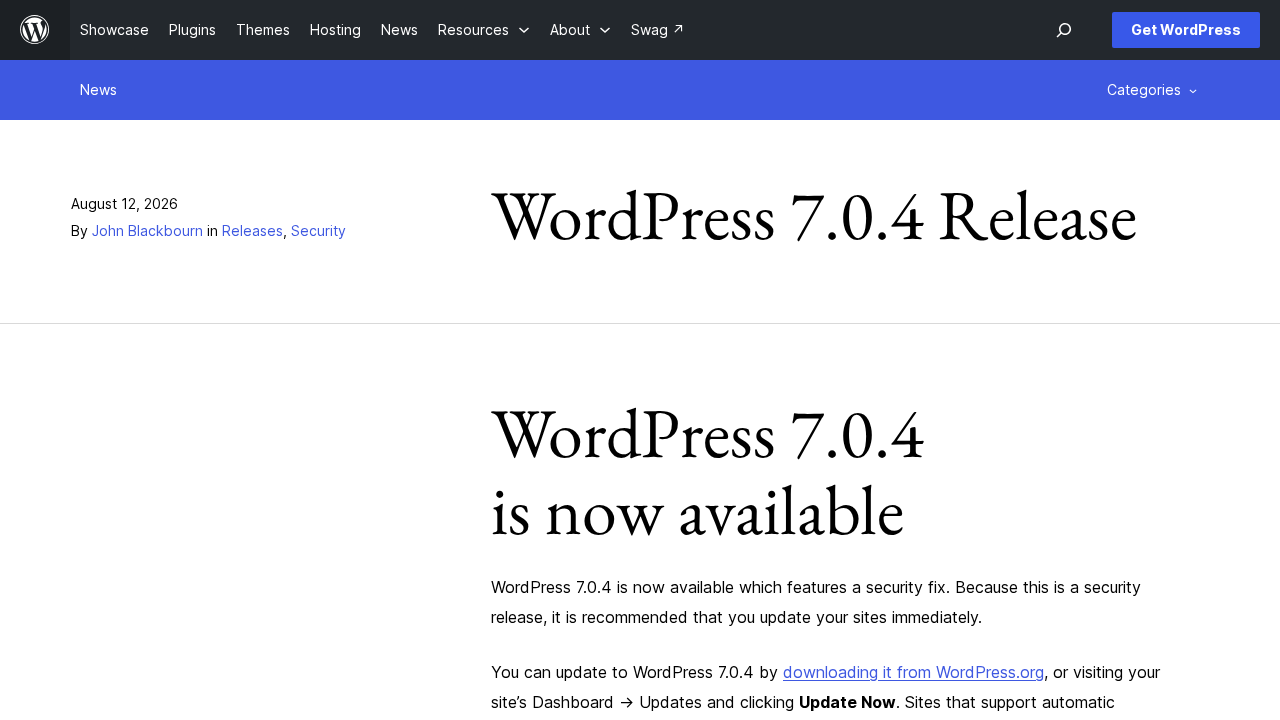The image size is (1280, 720).
Task: Click the WordPress logo icon
Action: click(35, 30)
